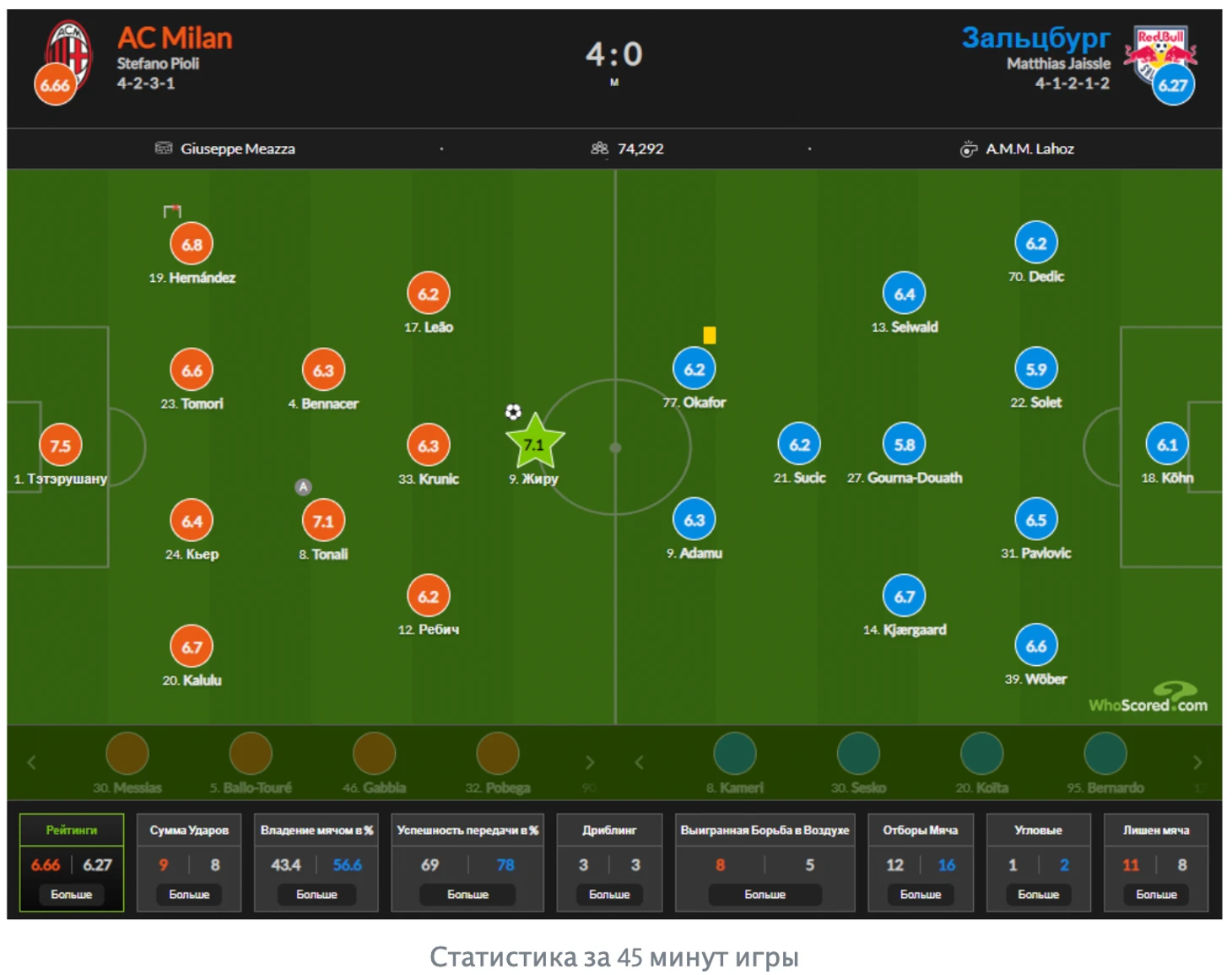Select Жиру's green star rating
This screenshot has width=1232, height=975.
pyautogui.click(x=534, y=442)
